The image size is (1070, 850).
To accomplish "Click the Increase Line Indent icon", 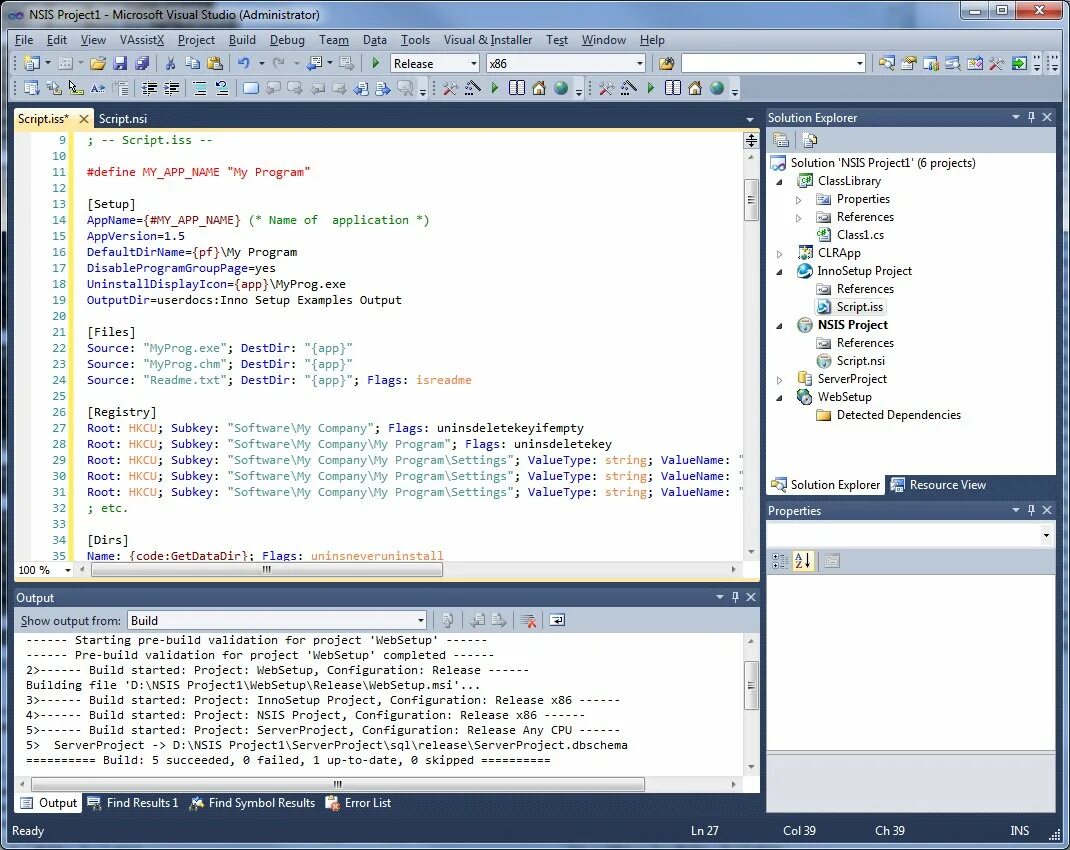I will coord(171,88).
